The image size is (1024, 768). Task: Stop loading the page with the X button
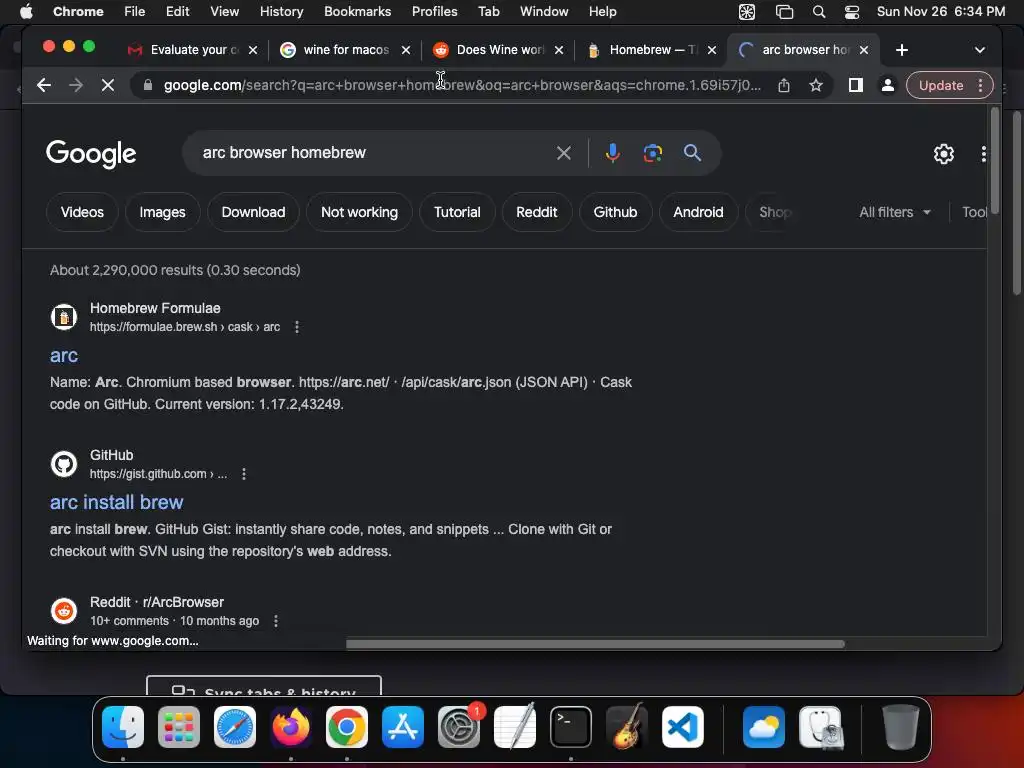tap(108, 85)
